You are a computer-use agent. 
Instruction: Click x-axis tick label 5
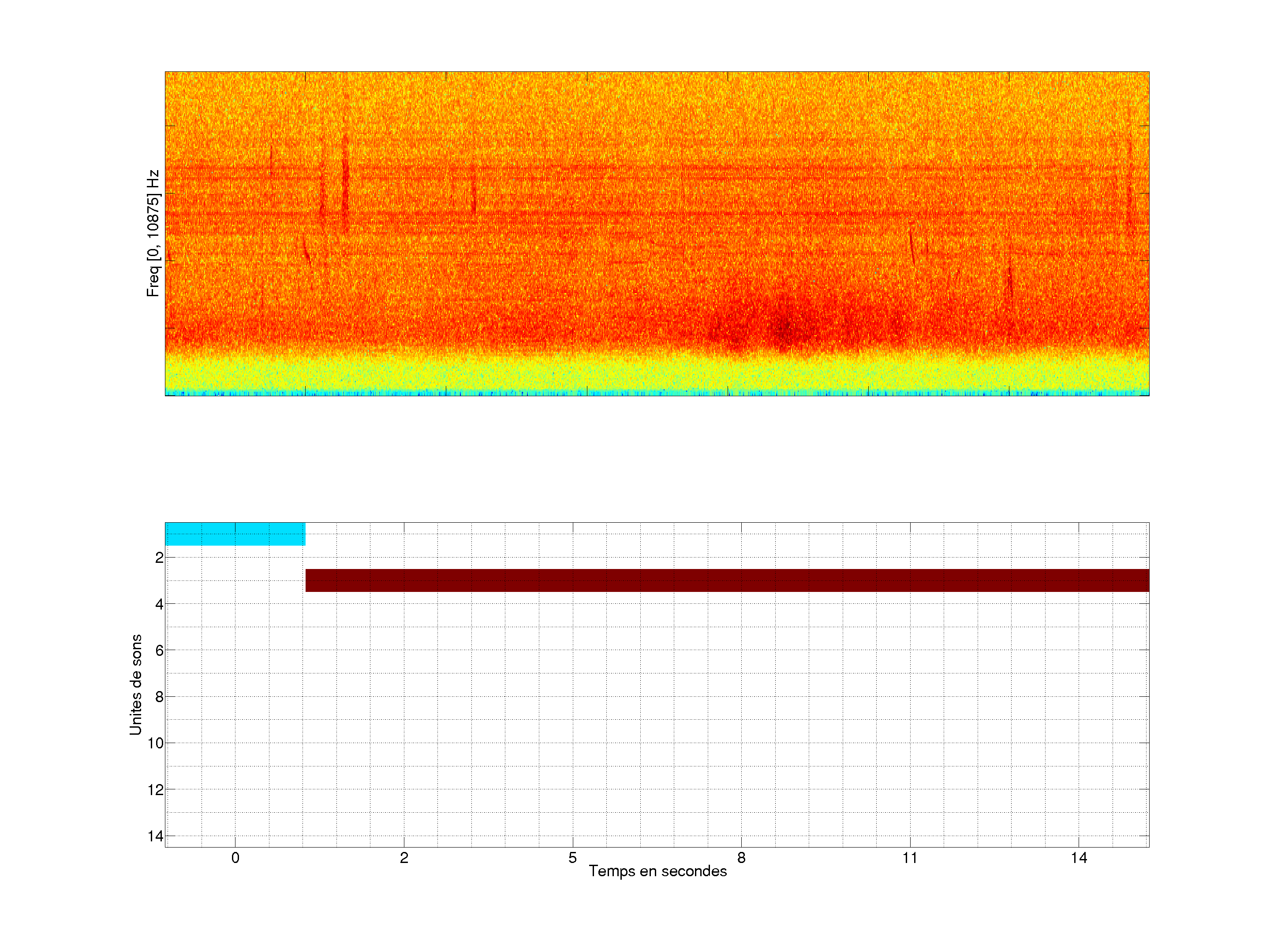coord(572,858)
